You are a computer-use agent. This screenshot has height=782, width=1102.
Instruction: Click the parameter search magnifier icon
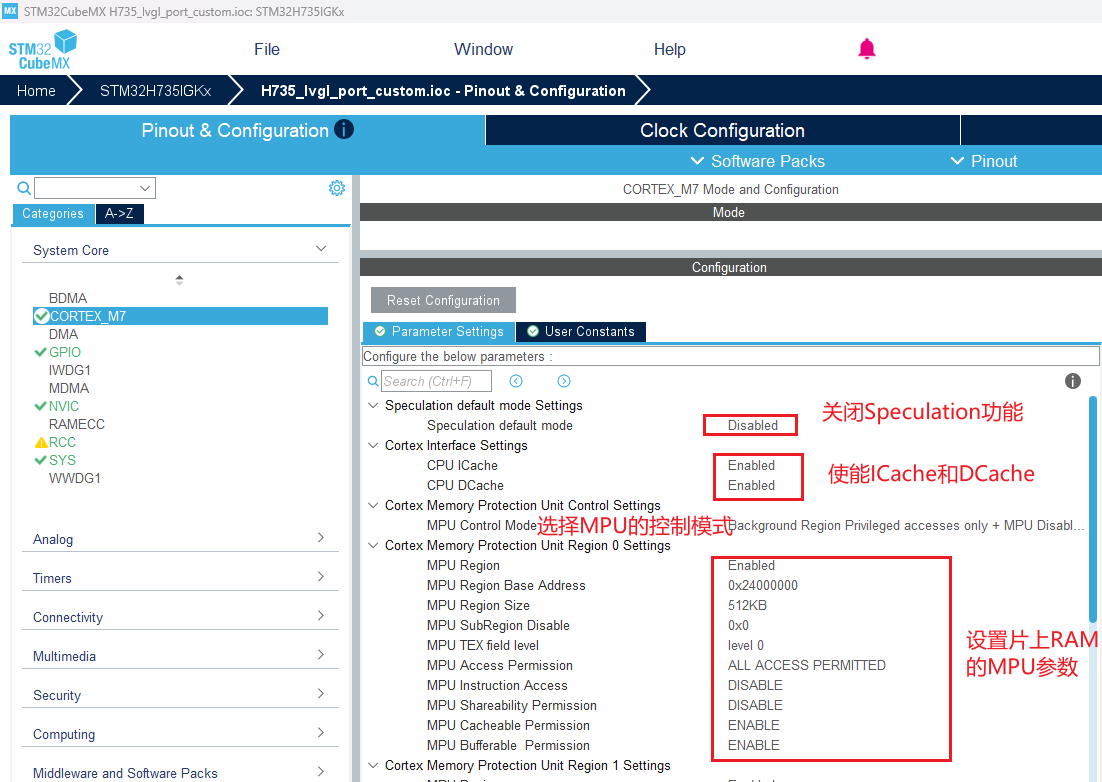tap(373, 381)
